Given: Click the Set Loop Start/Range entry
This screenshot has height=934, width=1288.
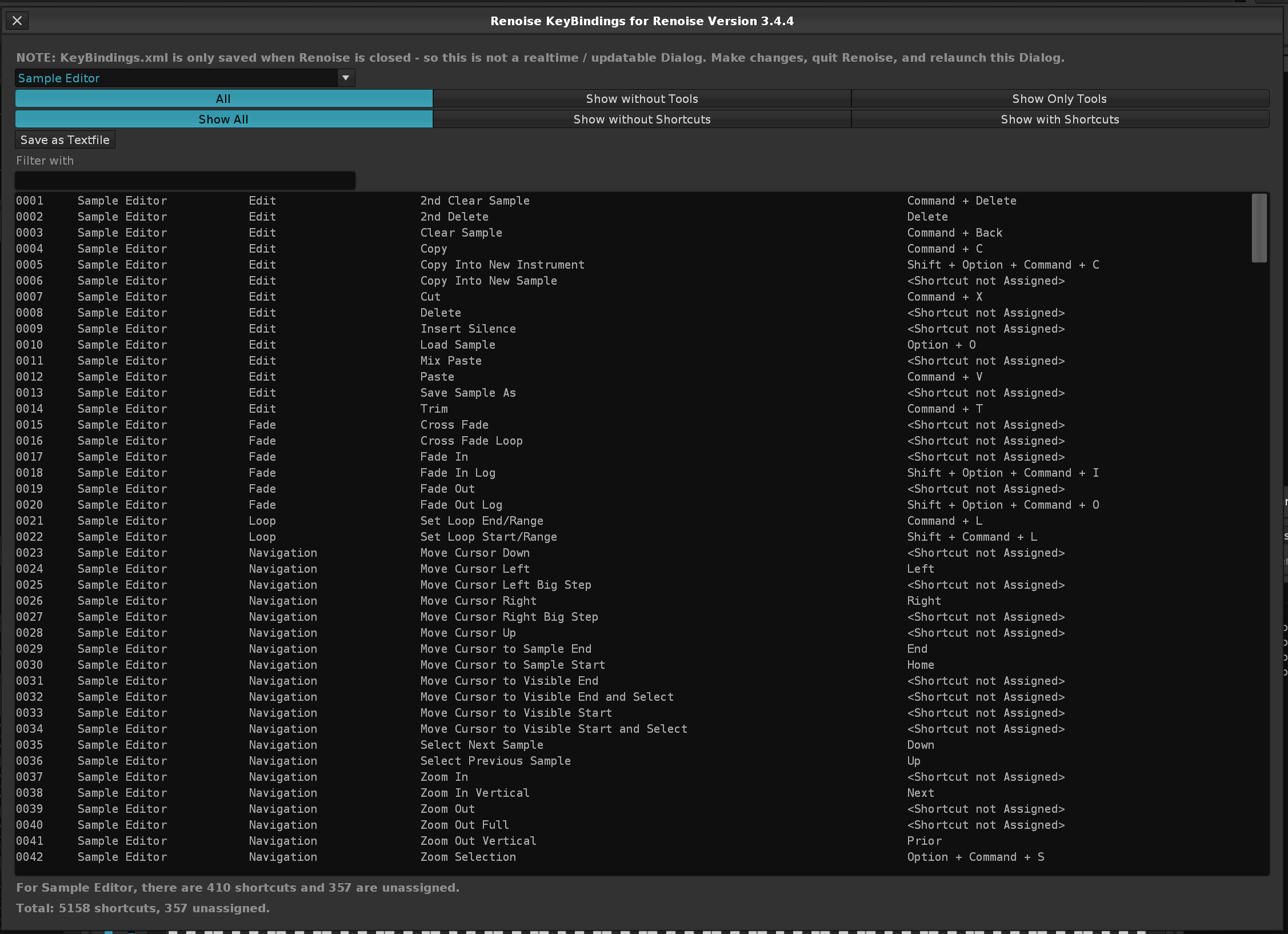Looking at the screenshot, I should [x=488, y=537].
